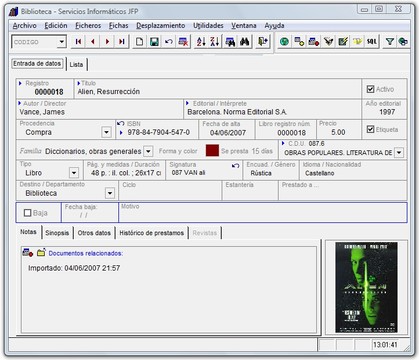Apply filter using the funnel icon
This screenshot has height=360, width=419.
pos(390,42)
